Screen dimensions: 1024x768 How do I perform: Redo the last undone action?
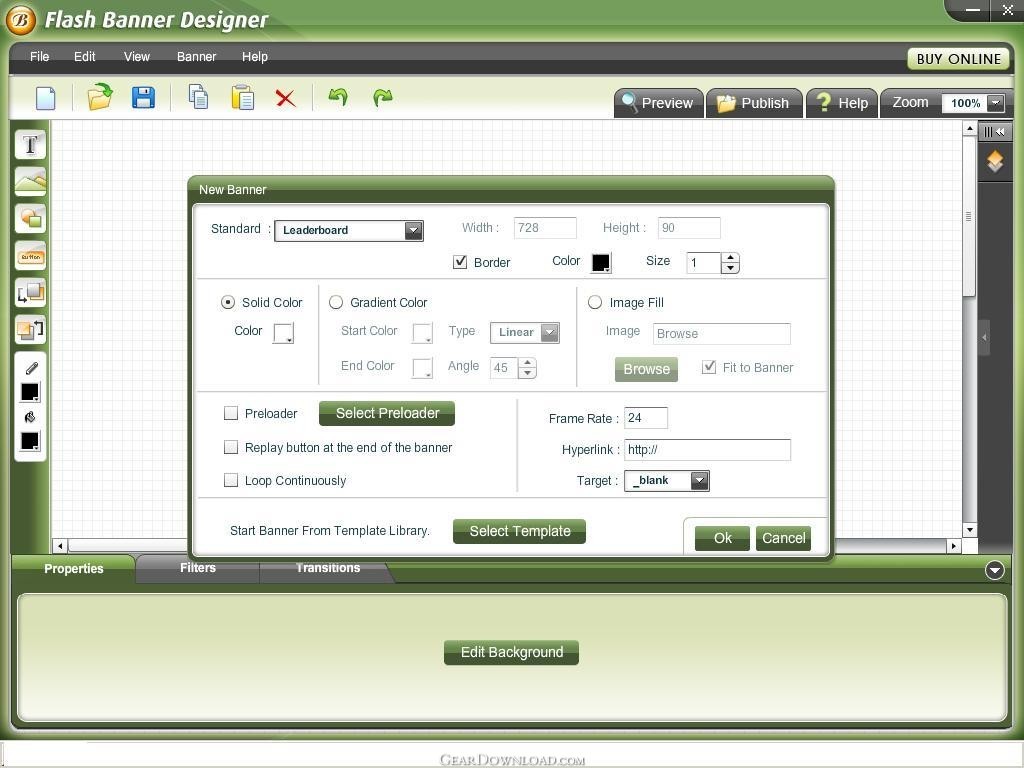(383, 97)
